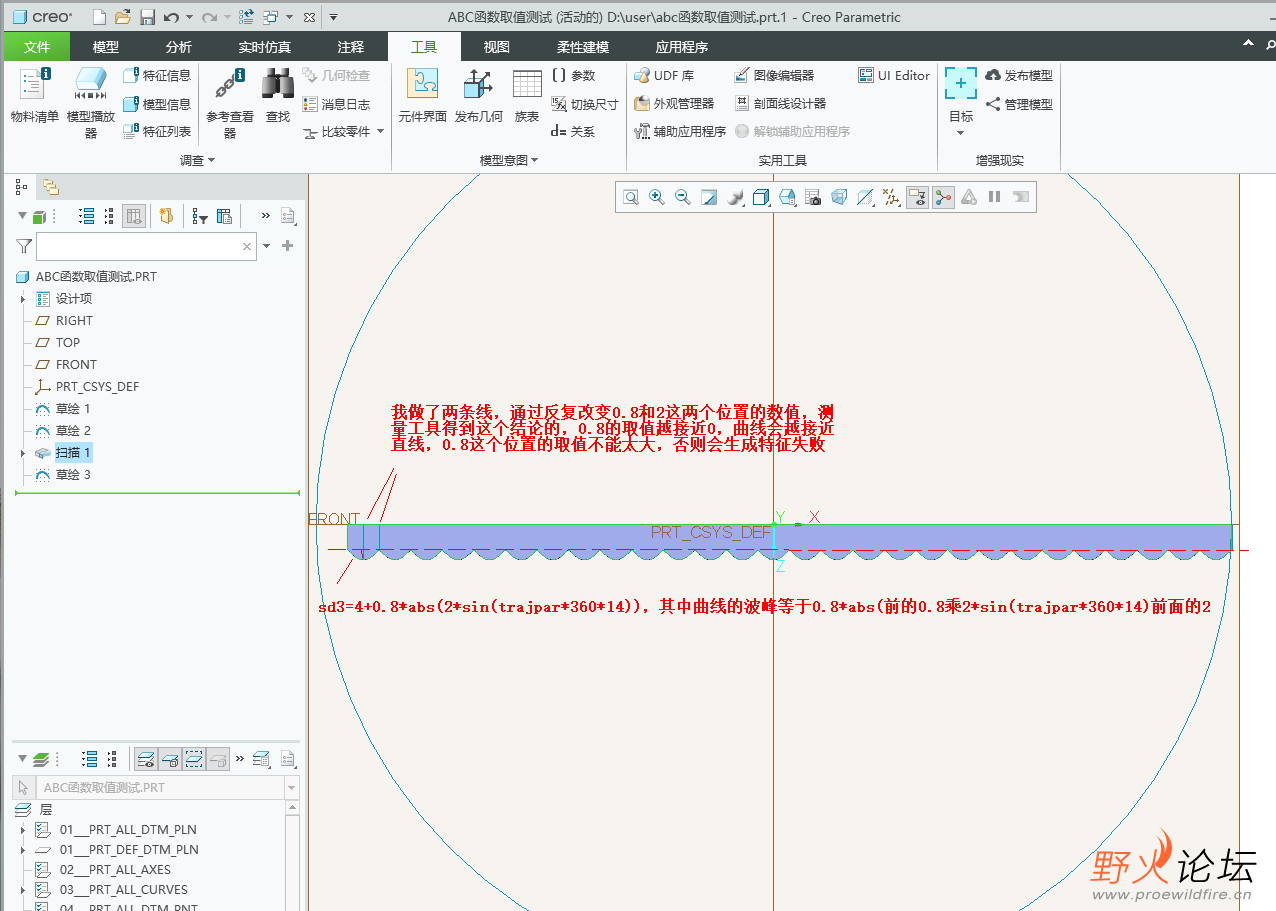Open the 参考查看器 reference viewer
Image resolution: width=1276 pixels, height=911 pixels.
point(230,102)
